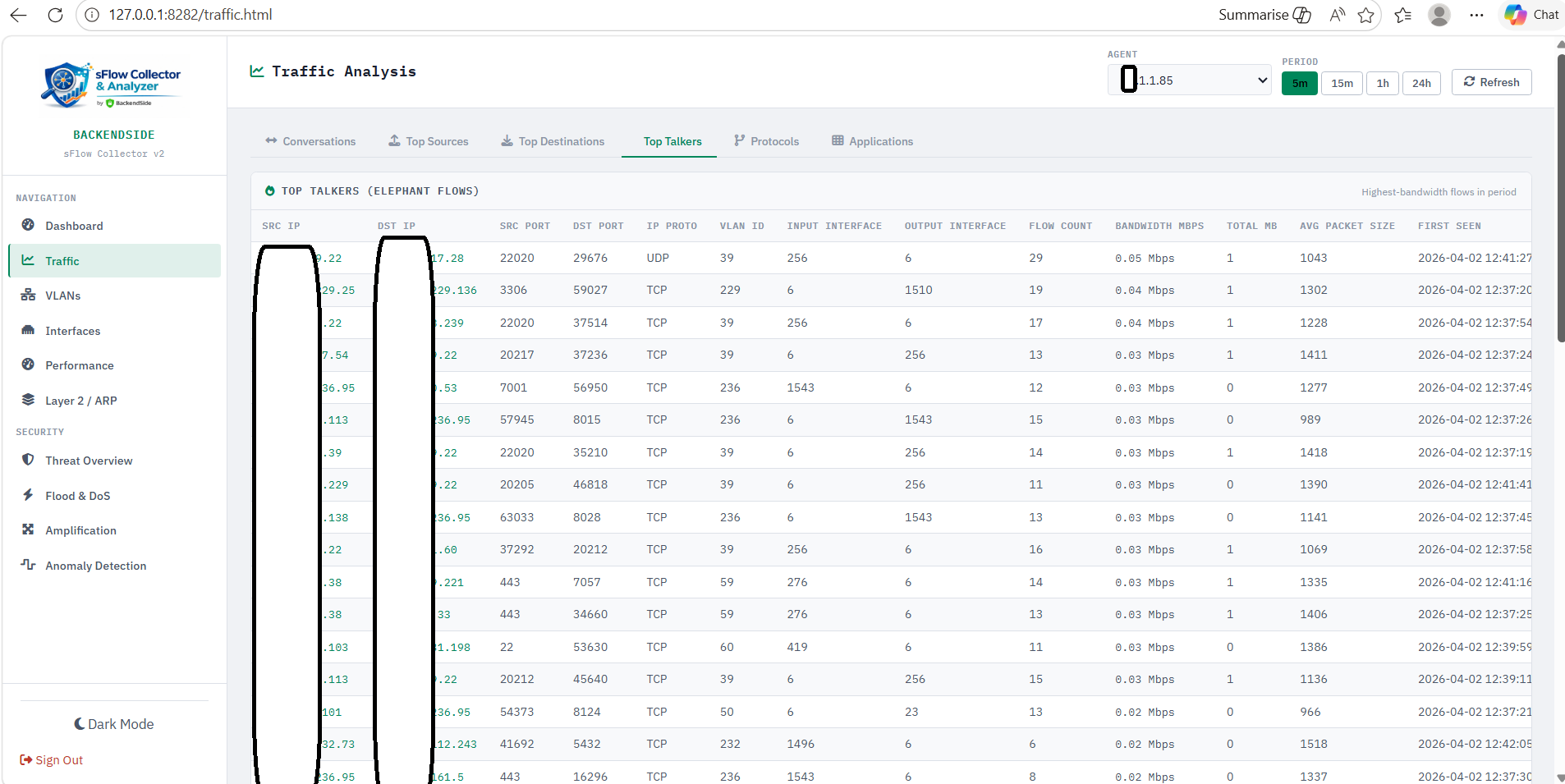Viewport: 1565px width, 784px height.
Task: Select the 15m period option
Action: click(x=1342, y=83)
